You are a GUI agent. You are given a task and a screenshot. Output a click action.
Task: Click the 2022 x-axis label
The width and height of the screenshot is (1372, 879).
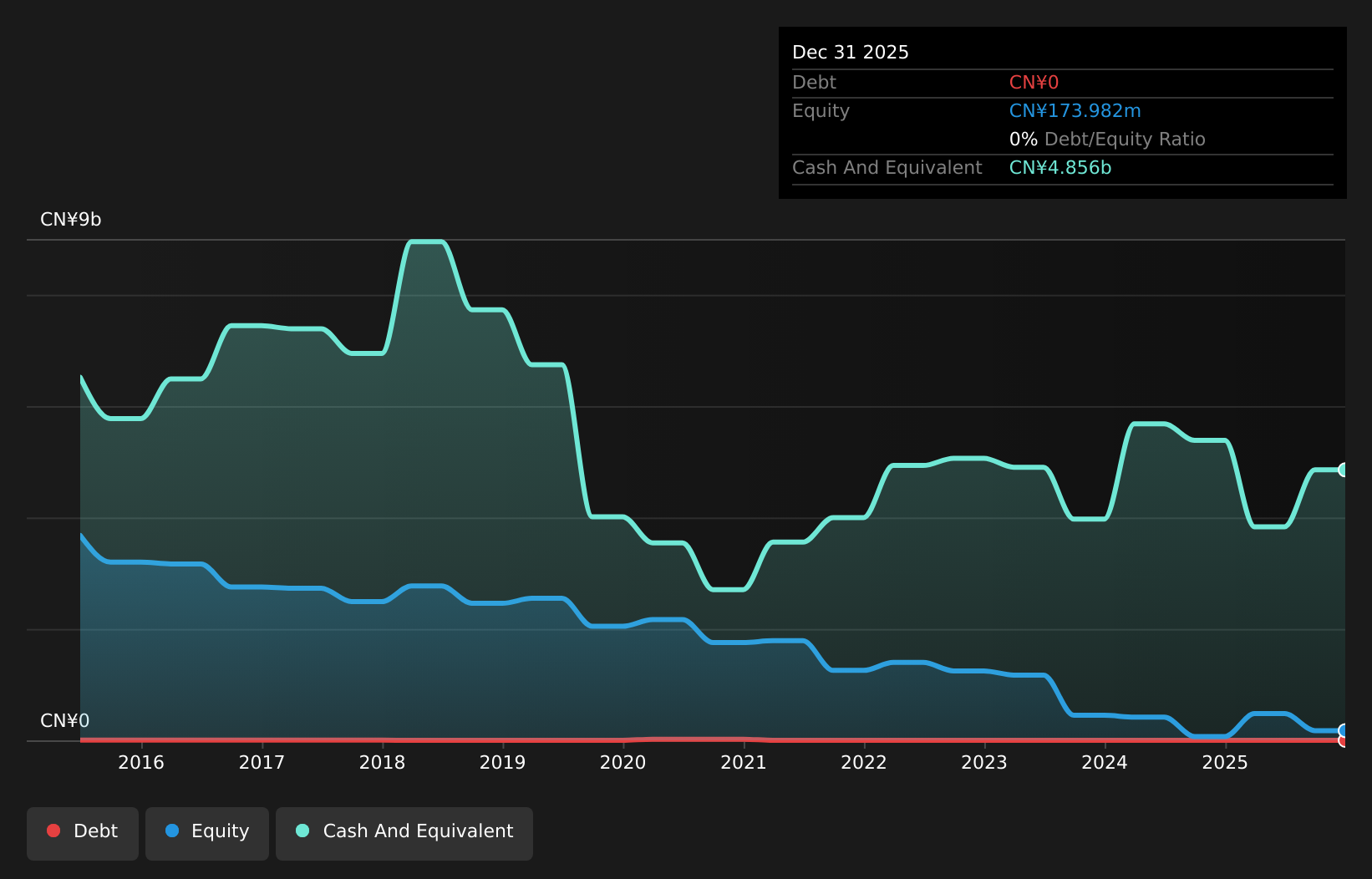pyautogui.click(x=864, y=762)
